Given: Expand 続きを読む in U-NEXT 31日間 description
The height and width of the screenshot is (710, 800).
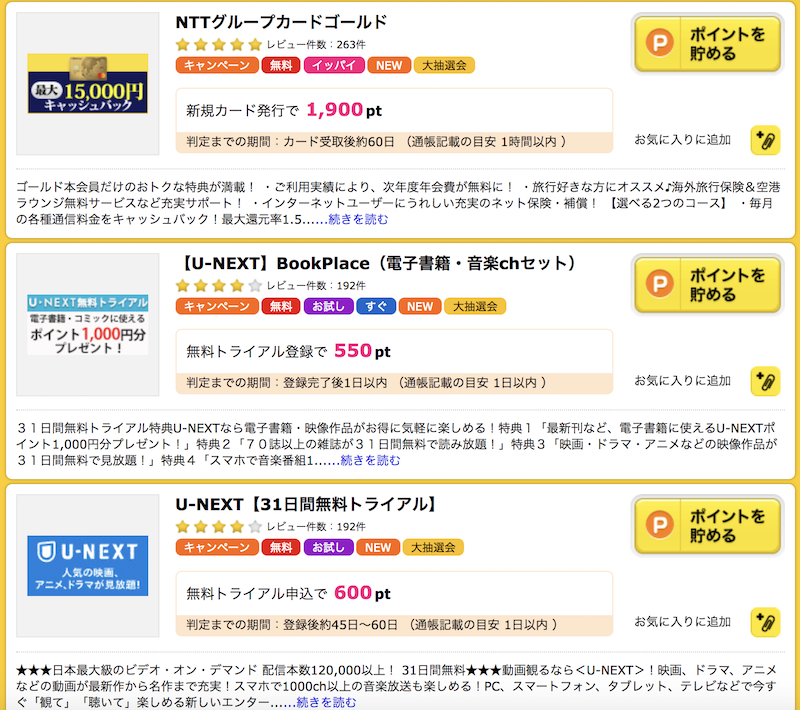Looking at the screenshot, I should pyautogui.click(x=326, y=702).
